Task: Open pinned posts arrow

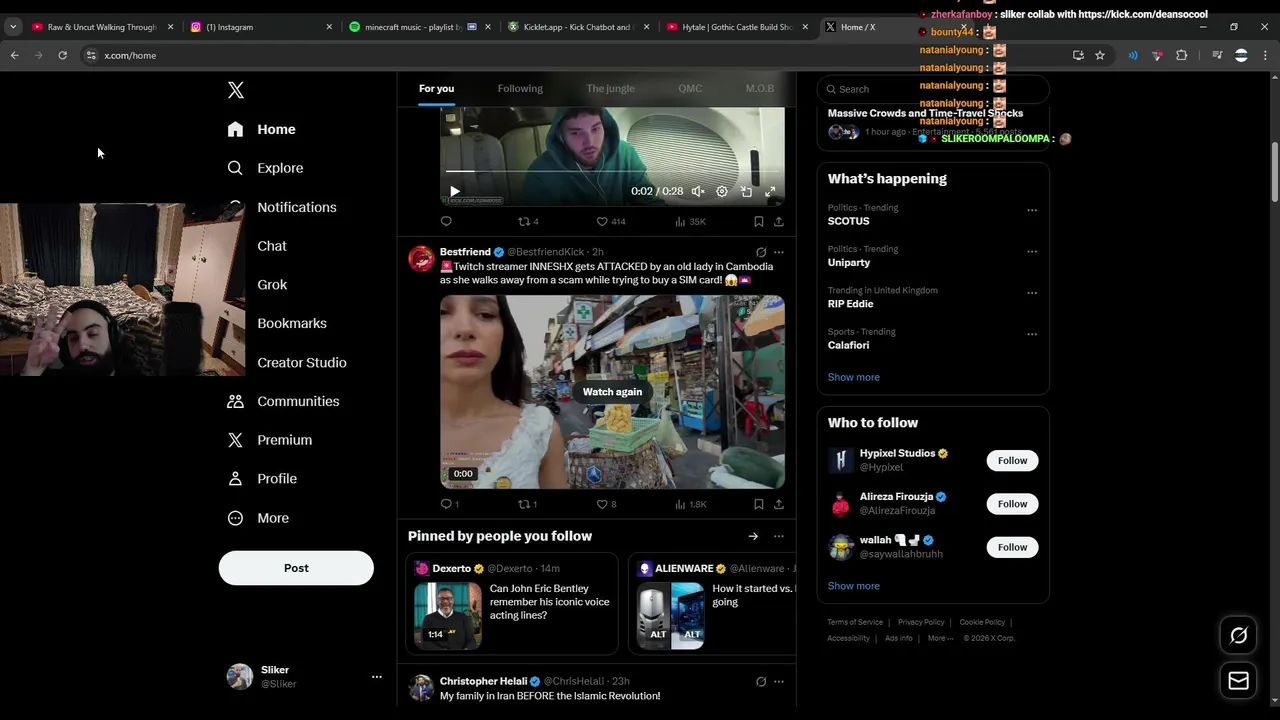Action: pyautogui.click(x=753, y=537)
